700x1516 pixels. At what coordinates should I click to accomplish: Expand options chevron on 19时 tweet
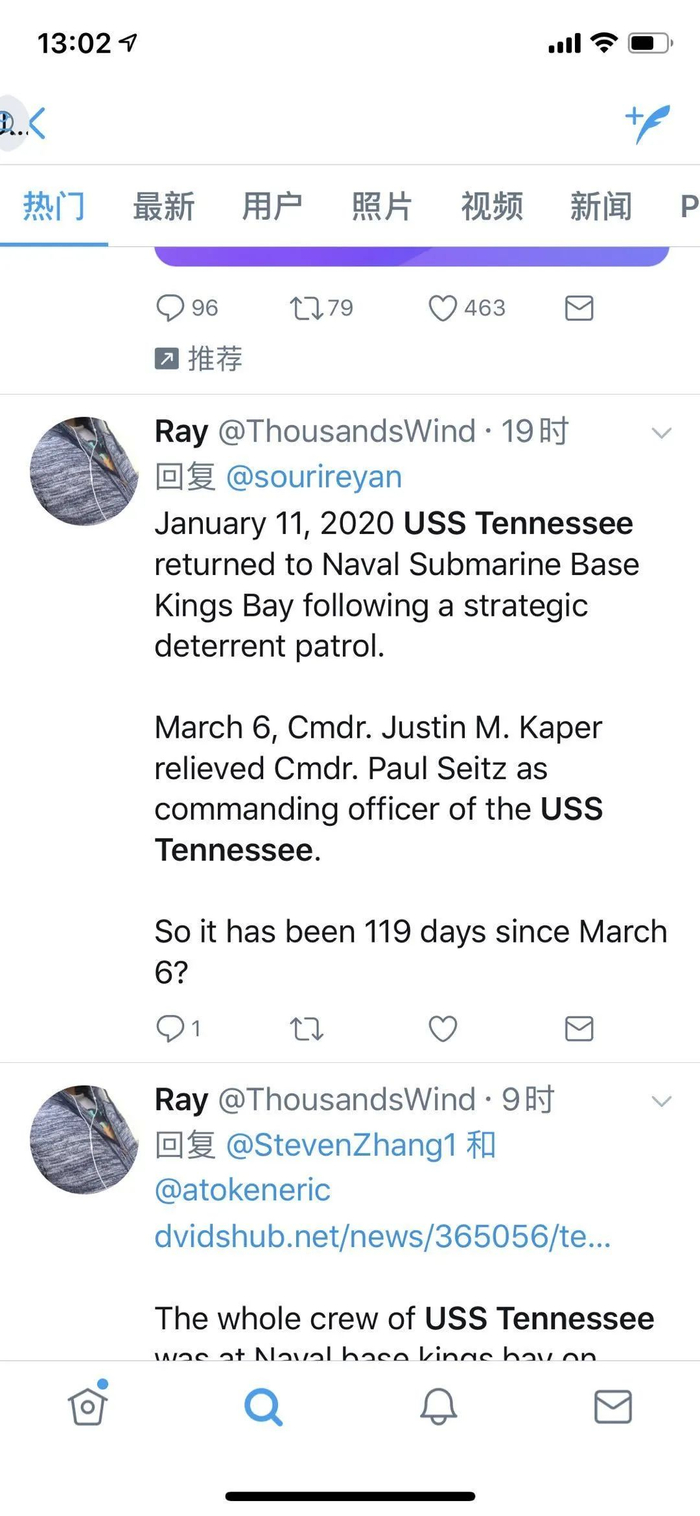(x=661, y=433)
